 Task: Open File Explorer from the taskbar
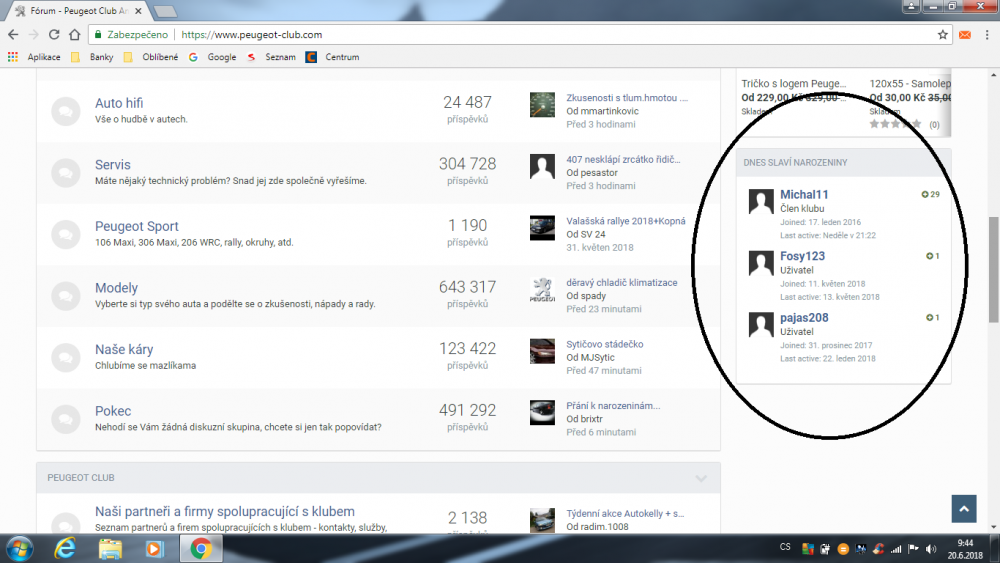(110, 548)
